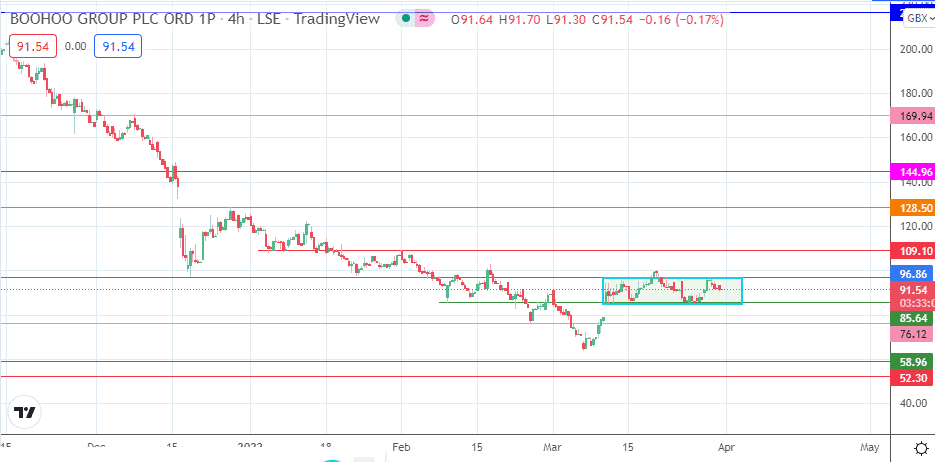Click the low value L91.30

point(566,20)
